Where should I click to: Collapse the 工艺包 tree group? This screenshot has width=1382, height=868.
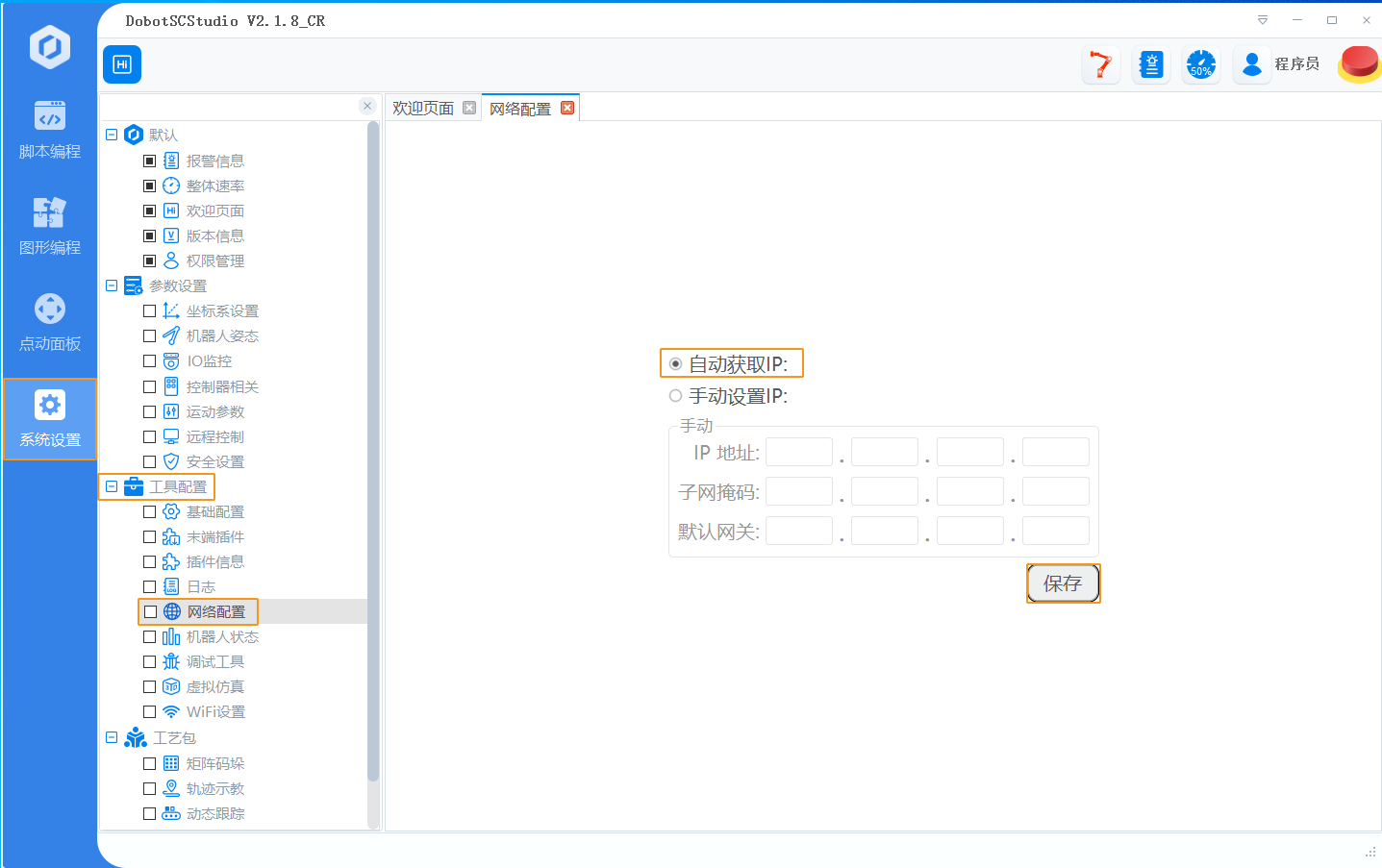point(112,737)
